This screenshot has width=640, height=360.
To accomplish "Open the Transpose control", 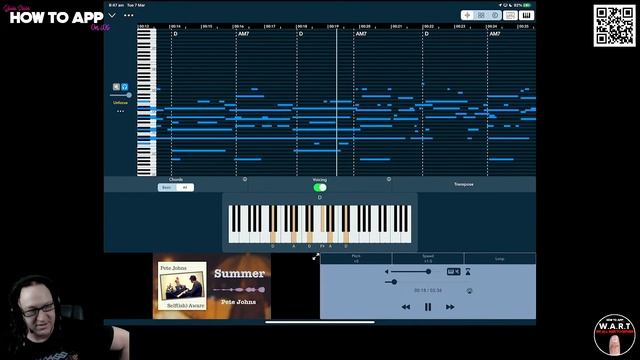I will click(x=464, y=184).
